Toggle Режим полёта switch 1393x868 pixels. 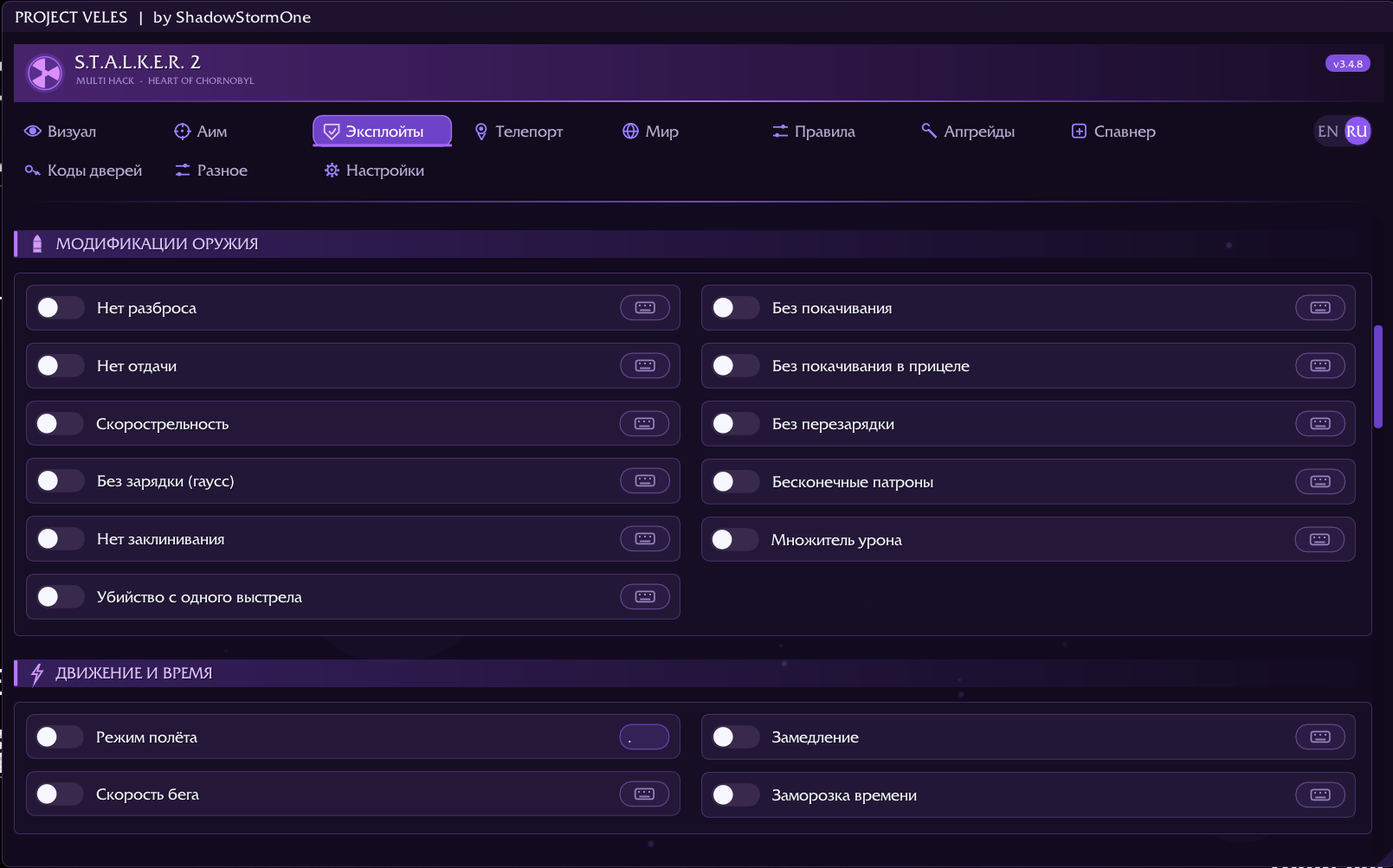(60, 737)
